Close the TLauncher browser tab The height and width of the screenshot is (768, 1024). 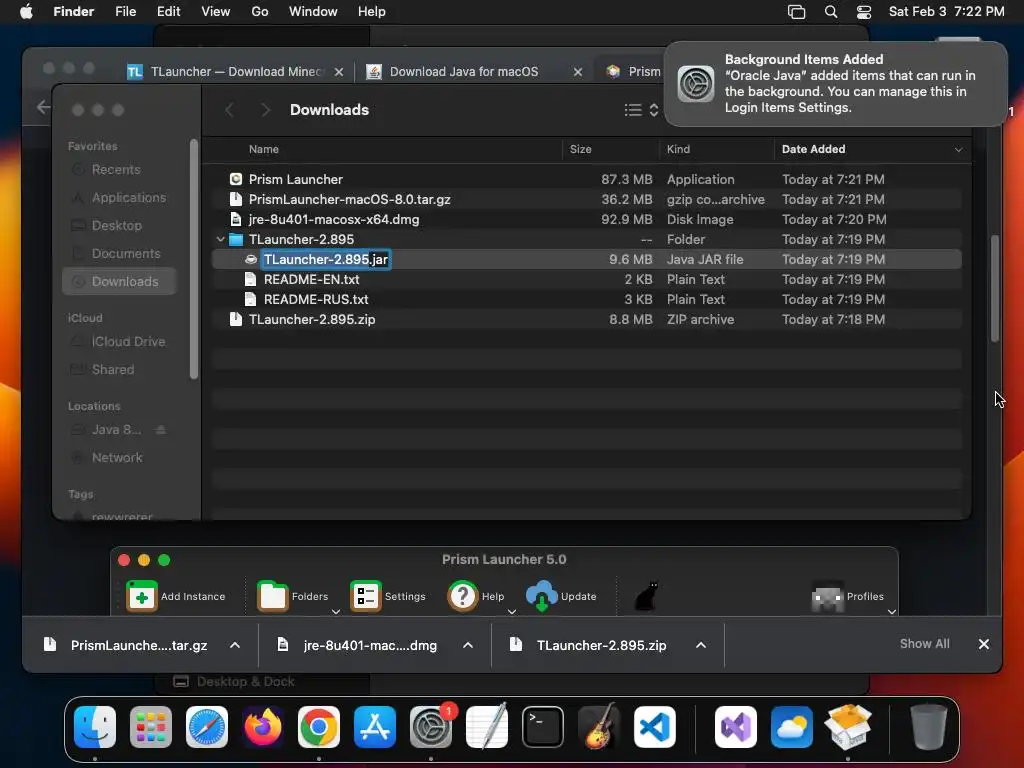click(x=339, y=72)
